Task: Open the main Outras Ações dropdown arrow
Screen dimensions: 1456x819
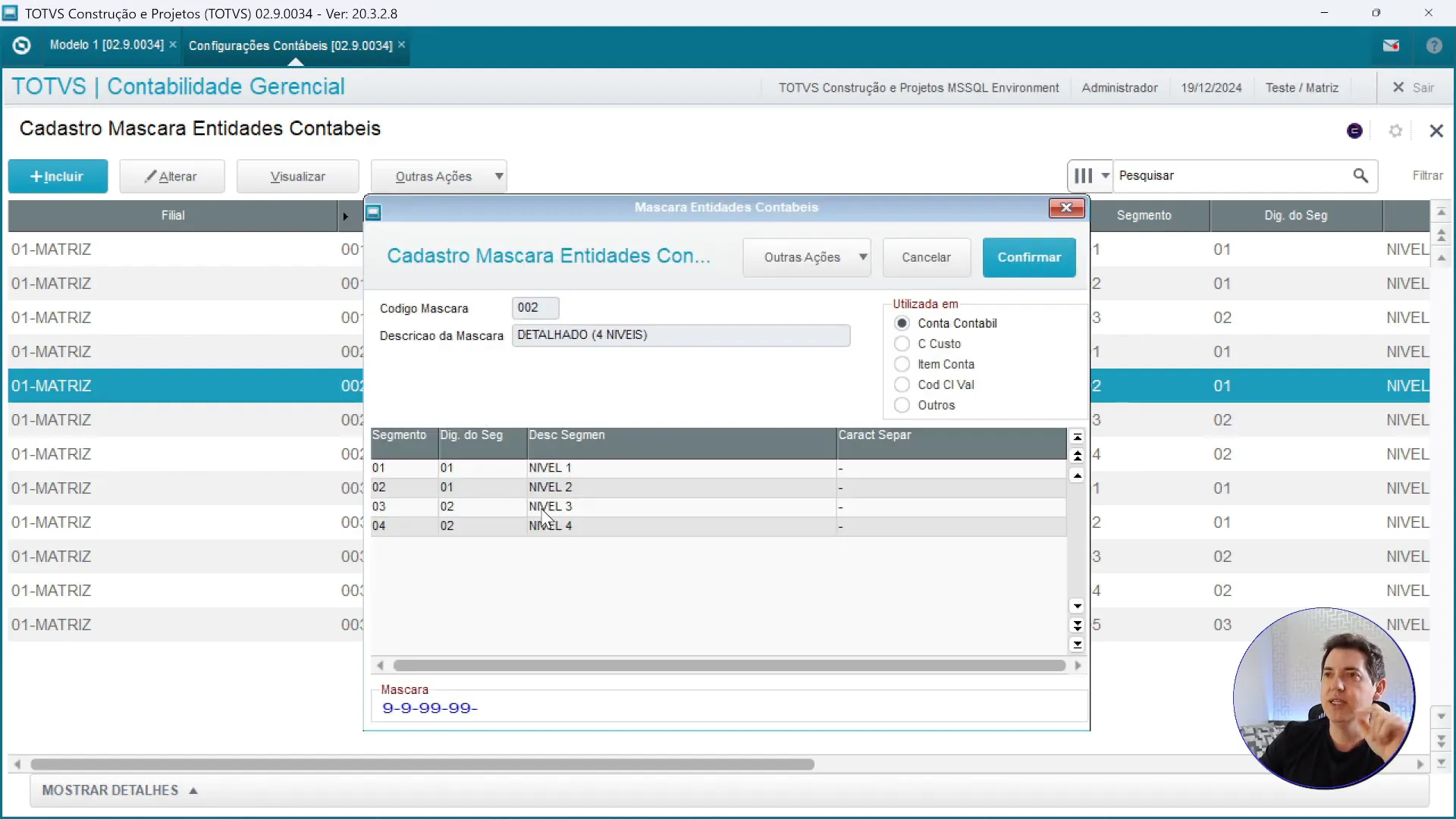Action: coord(498,176)
